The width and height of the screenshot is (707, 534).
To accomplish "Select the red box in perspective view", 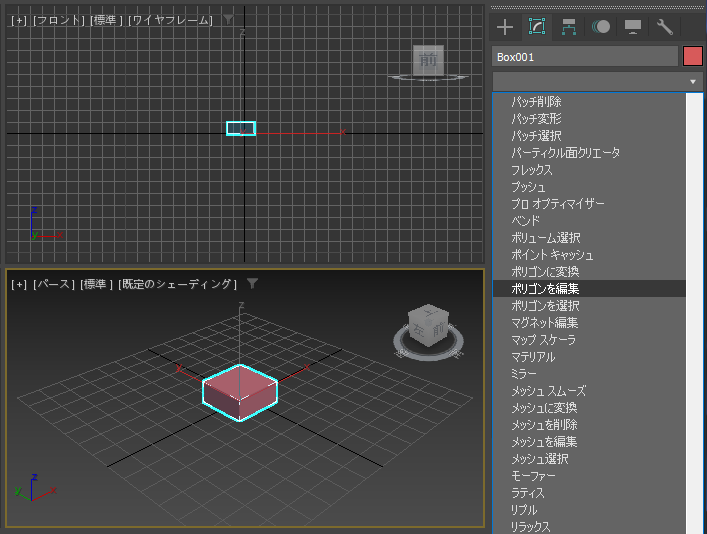I will pyautogui.click(x=240, y=393).
